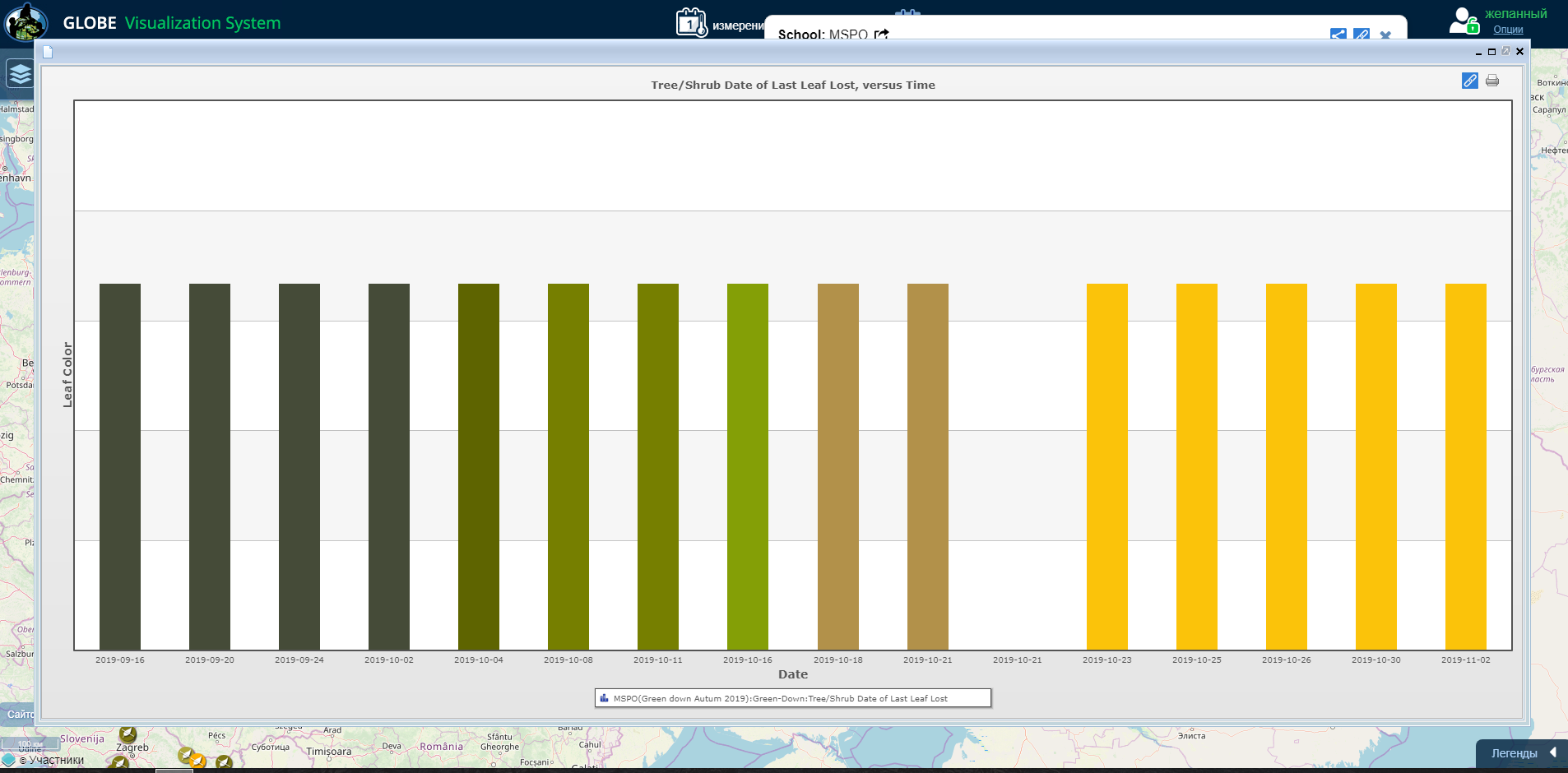Expand the Легенды panel
The height and width of the screenshot is (773, 1568).
coord(1522,752)
